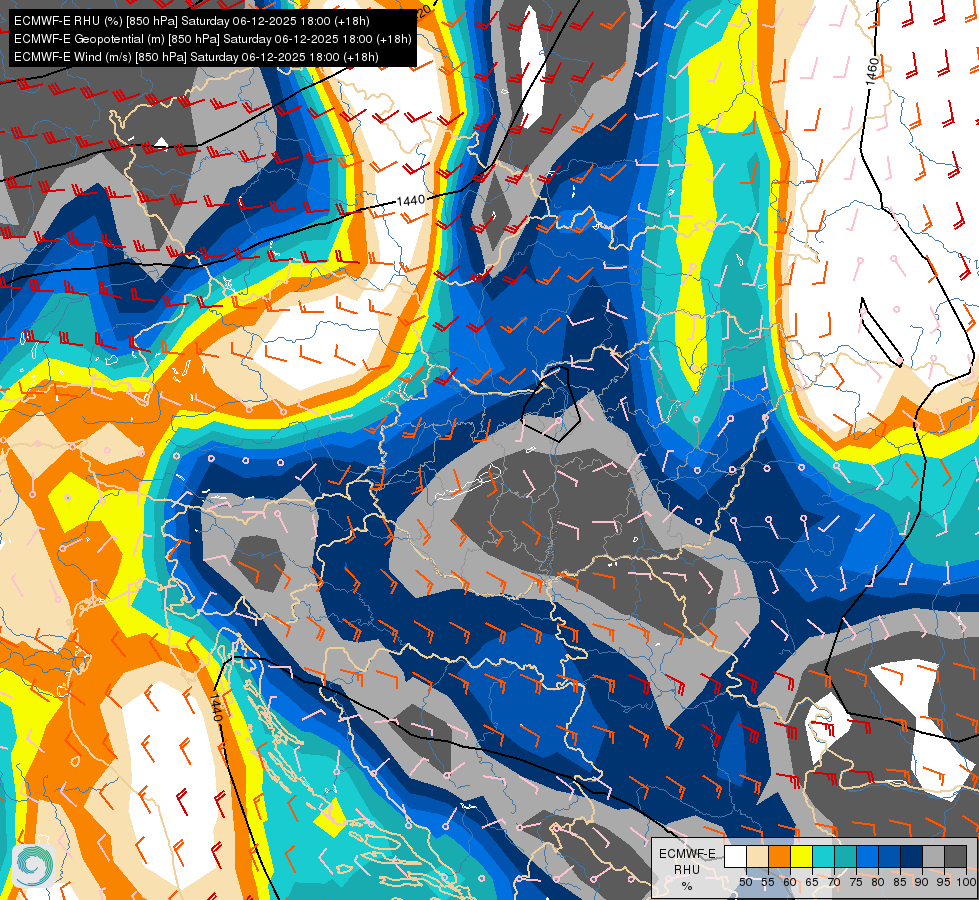Click the cyan 65-70 legend swatch
The width and height of the screenshot is (979, 900).
(824, 856)
